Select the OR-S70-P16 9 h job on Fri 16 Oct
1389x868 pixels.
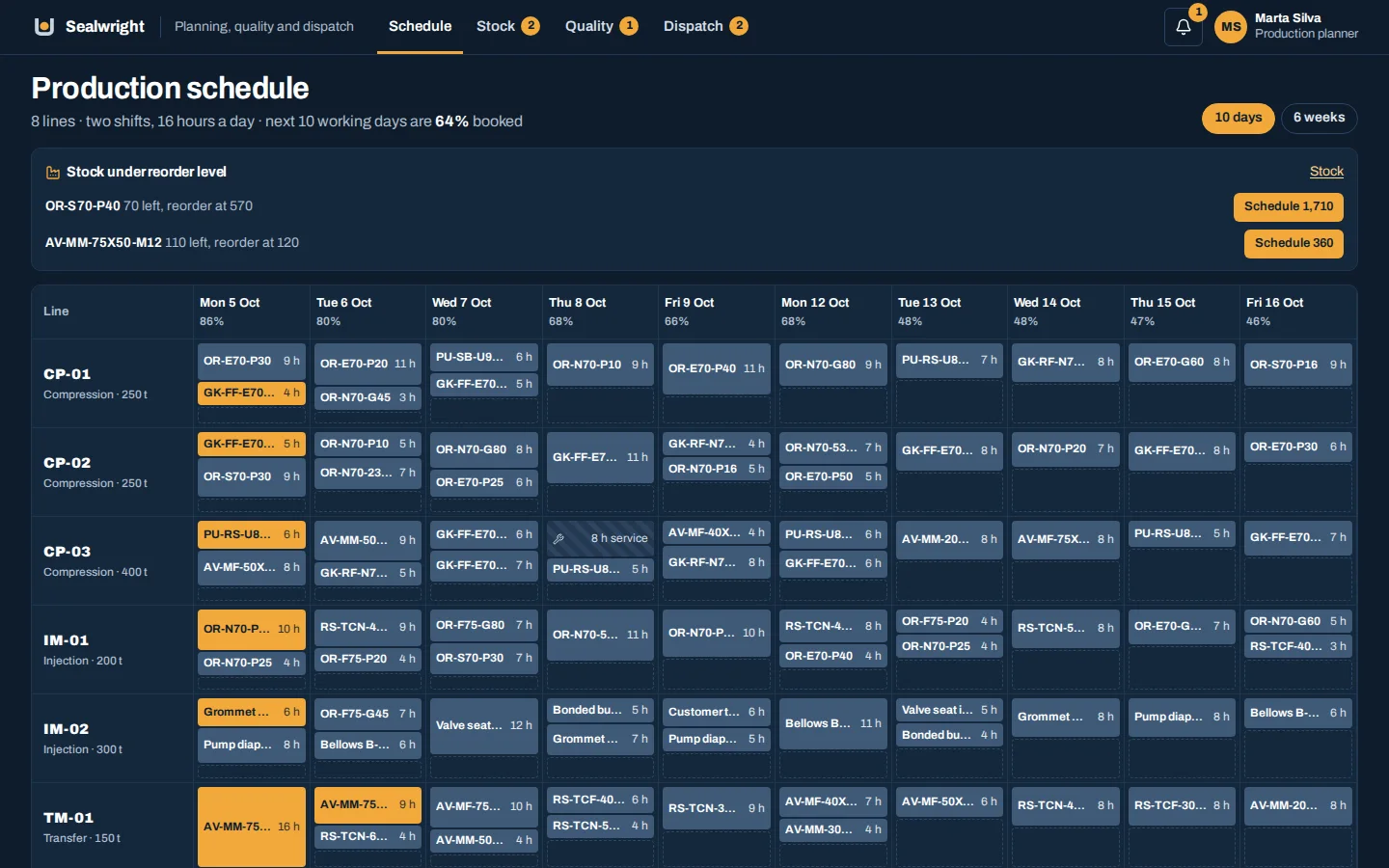pos(1298,365)
